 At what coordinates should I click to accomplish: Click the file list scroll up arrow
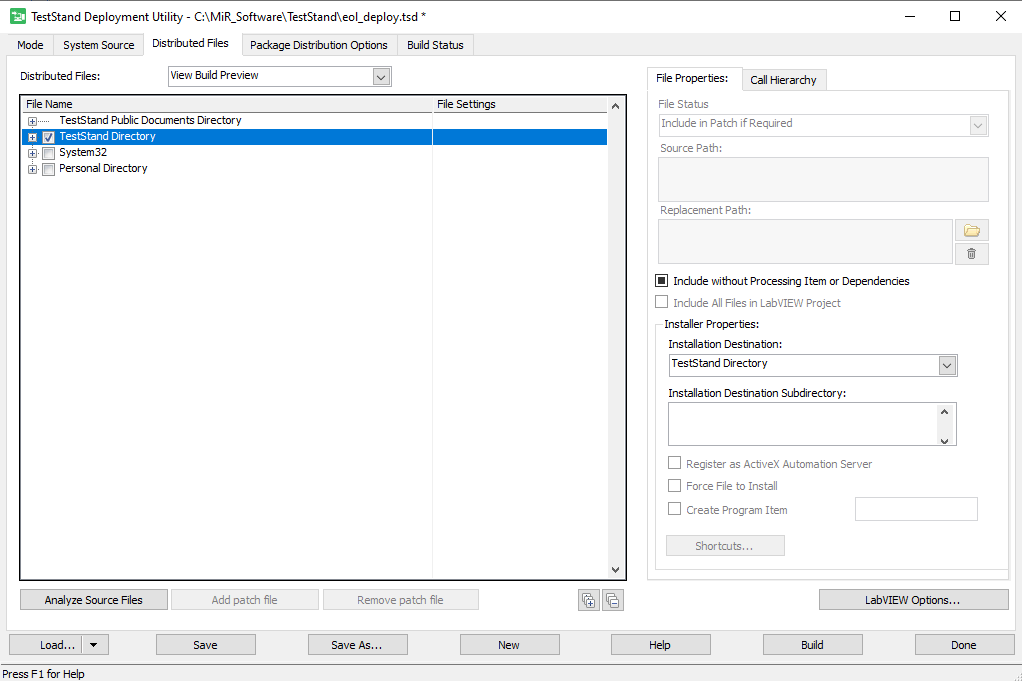point(615,106)
